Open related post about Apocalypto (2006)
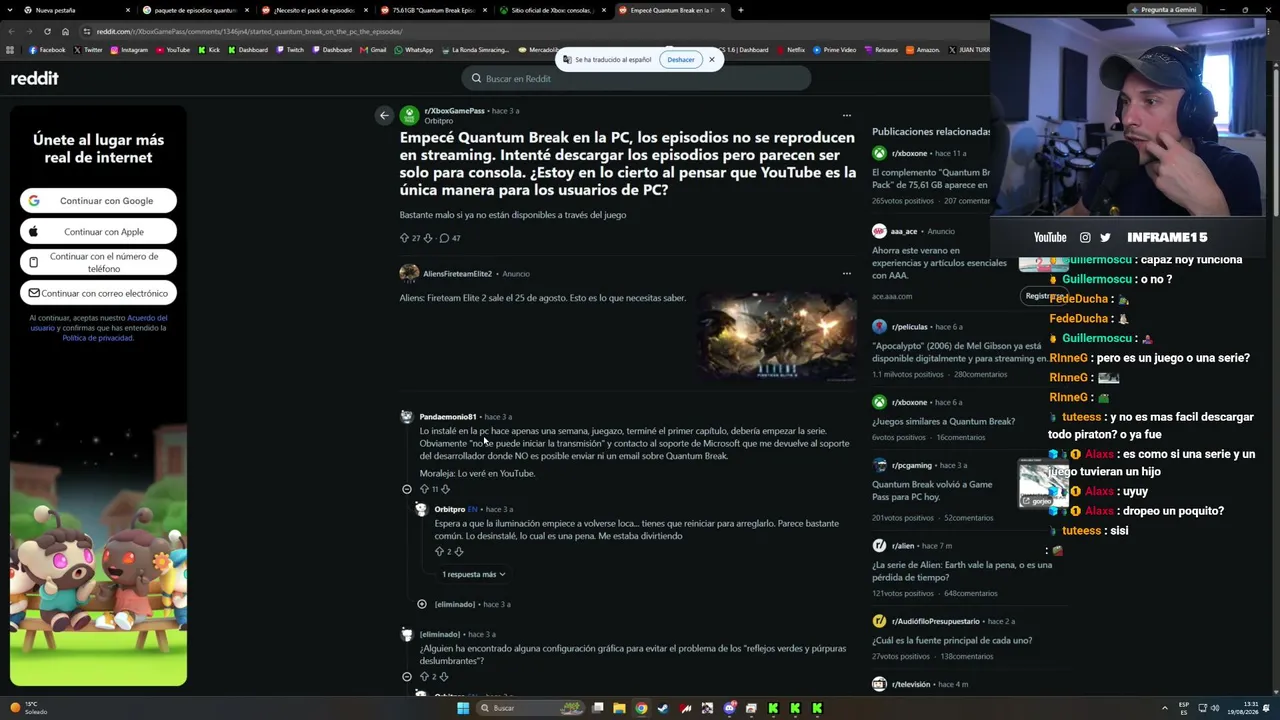The width and height of the screenshot is (1280, 720). (960, 352)
